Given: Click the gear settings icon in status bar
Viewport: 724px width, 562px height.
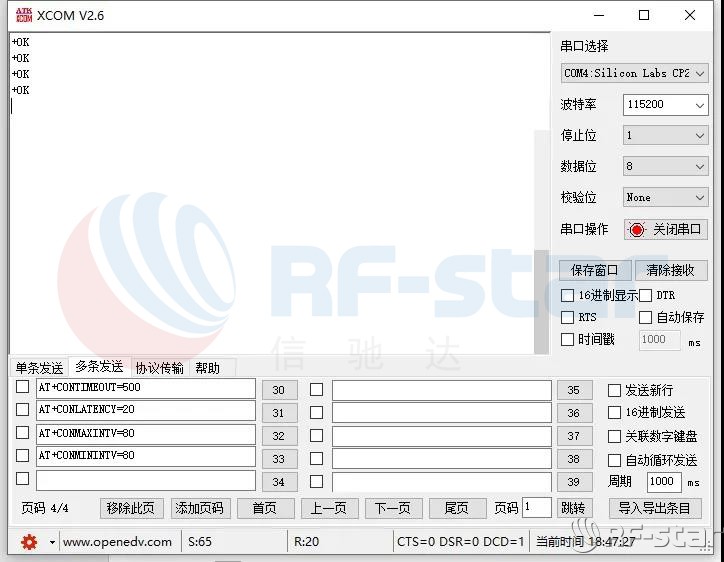Looking at the screenshot, I should [29, 542].
